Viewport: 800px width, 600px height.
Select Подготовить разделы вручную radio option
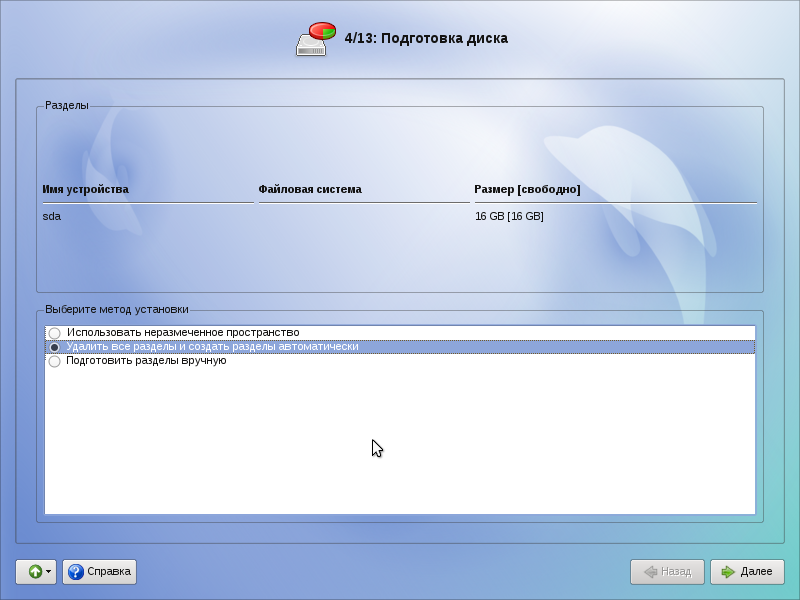[x=54, y=361]
